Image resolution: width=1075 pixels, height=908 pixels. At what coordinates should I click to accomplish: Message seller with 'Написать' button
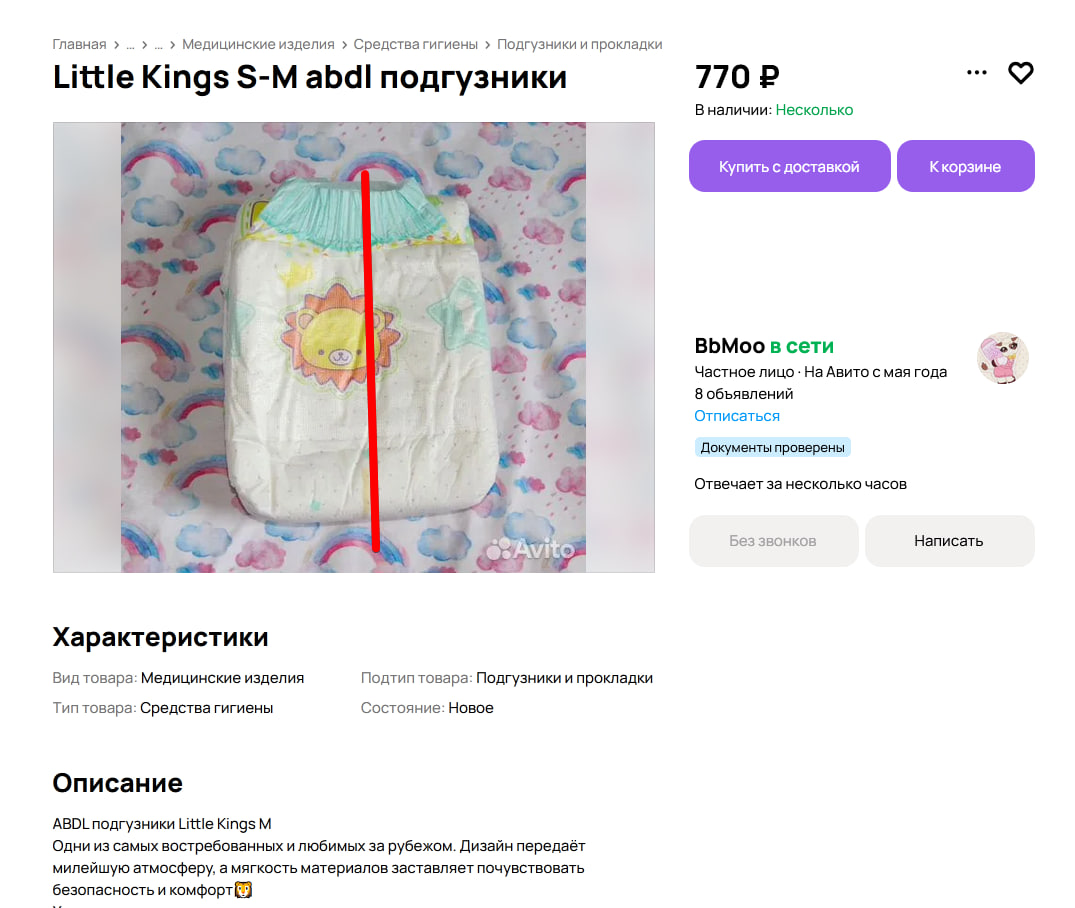click(949, 541)
